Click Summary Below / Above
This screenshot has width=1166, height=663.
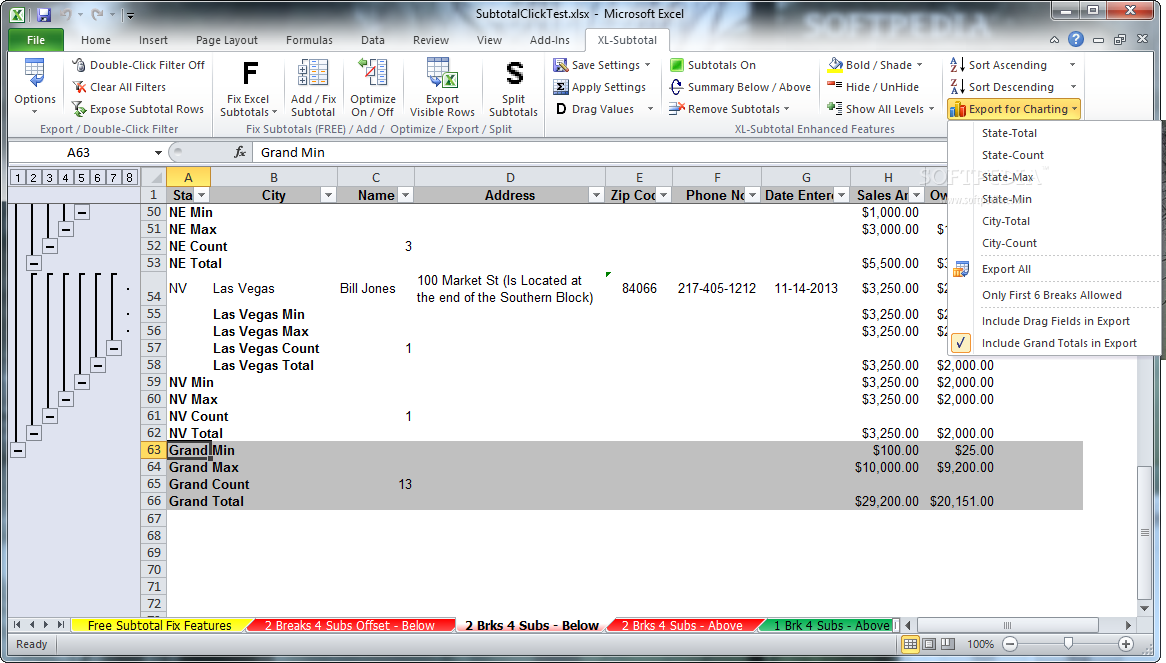pyautogui.click(x=740, y=87)
